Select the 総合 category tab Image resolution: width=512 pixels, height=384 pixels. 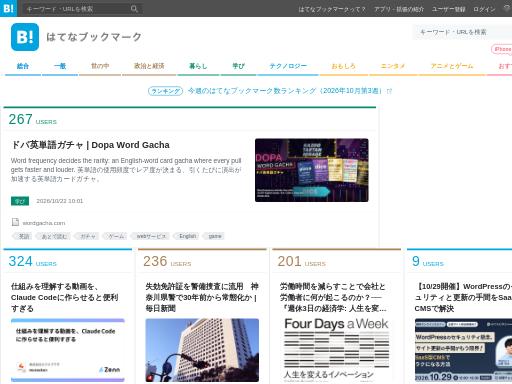[x=23, y=66]
